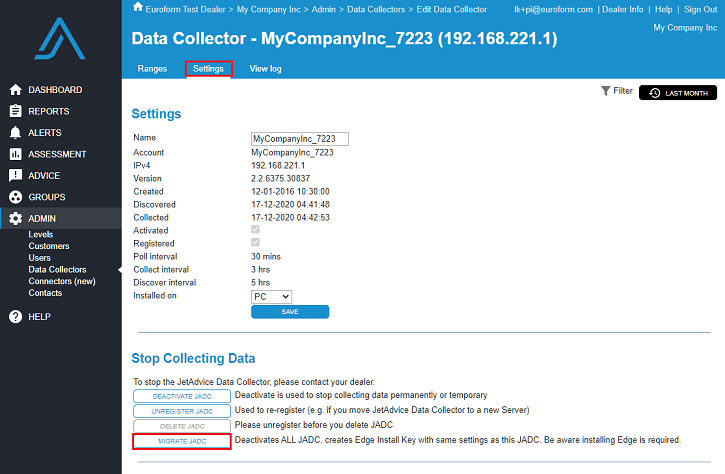Click the Filter funnel icon
The image size is (725, 474).
click(606, 91)
